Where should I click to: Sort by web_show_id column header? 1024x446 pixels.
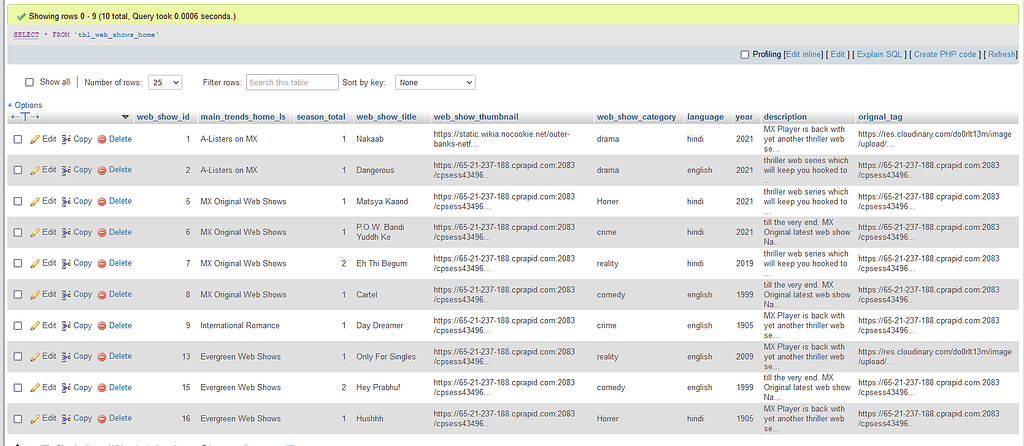click(163, 117)
